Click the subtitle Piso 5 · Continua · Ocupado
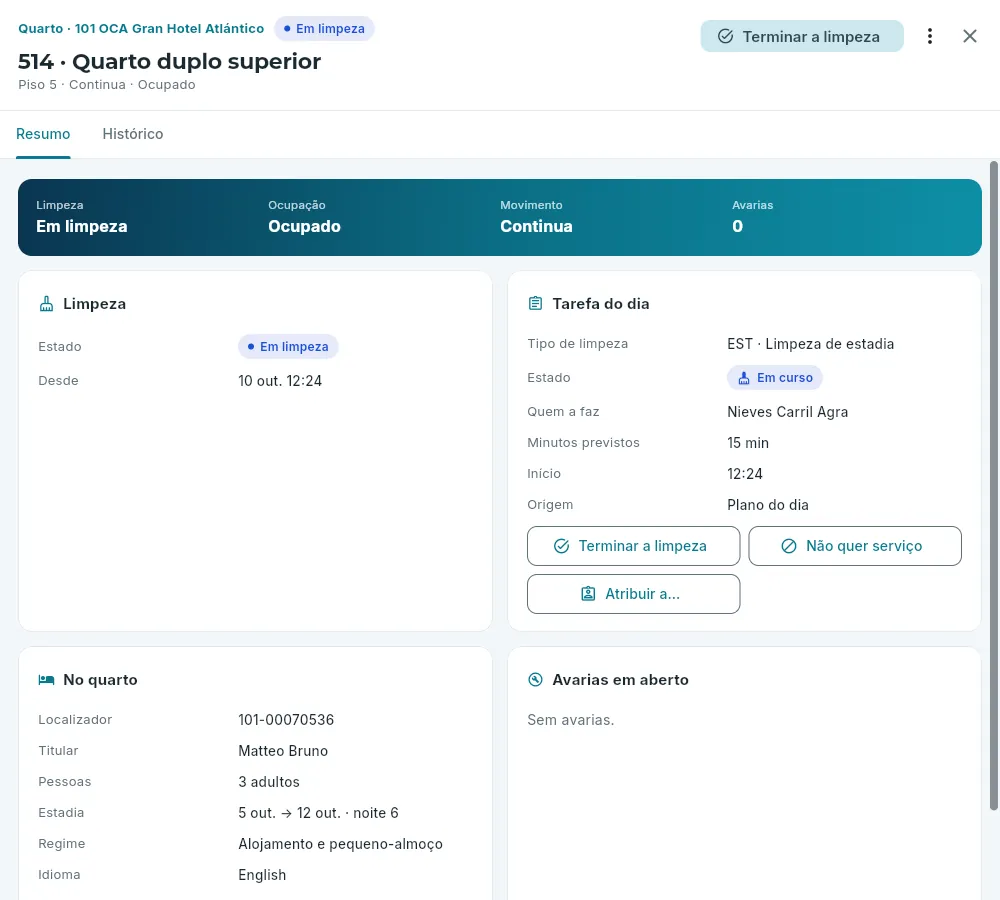Image resolution: width=1000 pixels, height=900 pixels. 107,85
